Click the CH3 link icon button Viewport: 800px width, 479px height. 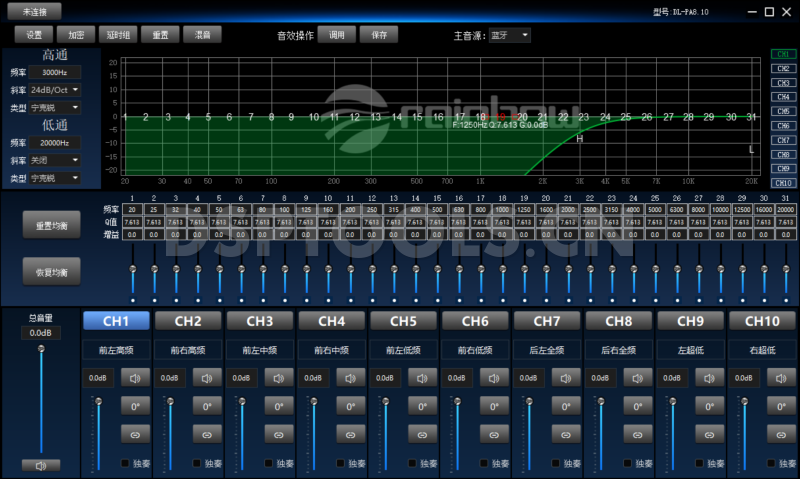pos(278,435)
